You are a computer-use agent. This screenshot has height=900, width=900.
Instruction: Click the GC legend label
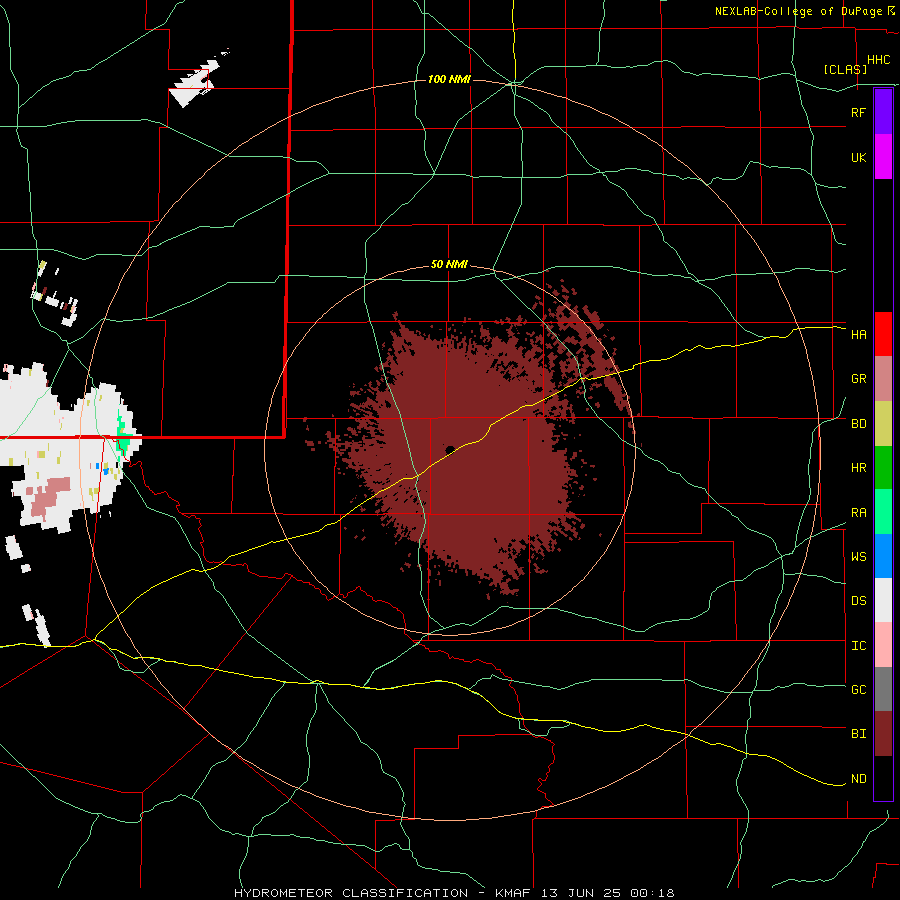click(858, 689)
